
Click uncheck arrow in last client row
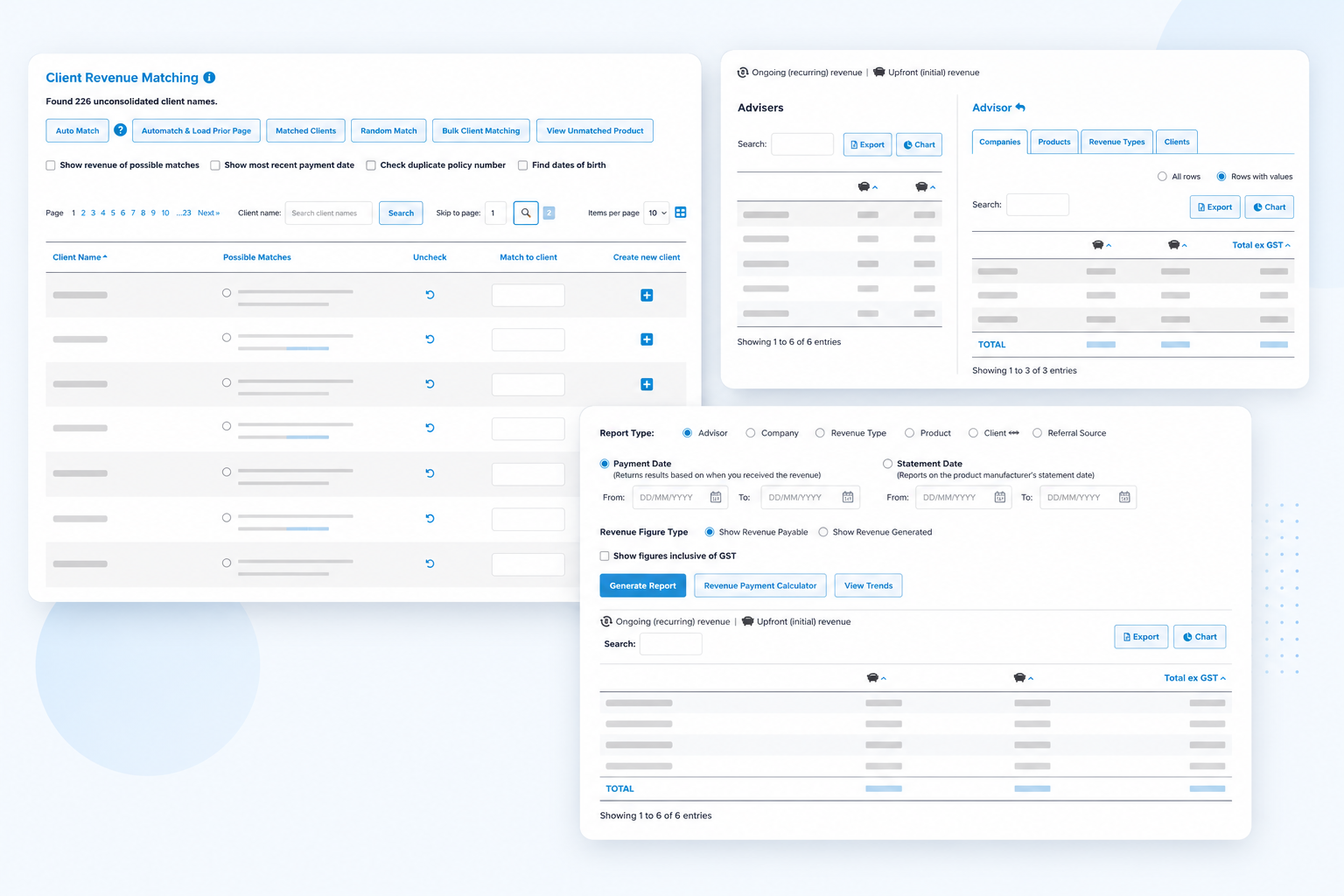point(430,563)
